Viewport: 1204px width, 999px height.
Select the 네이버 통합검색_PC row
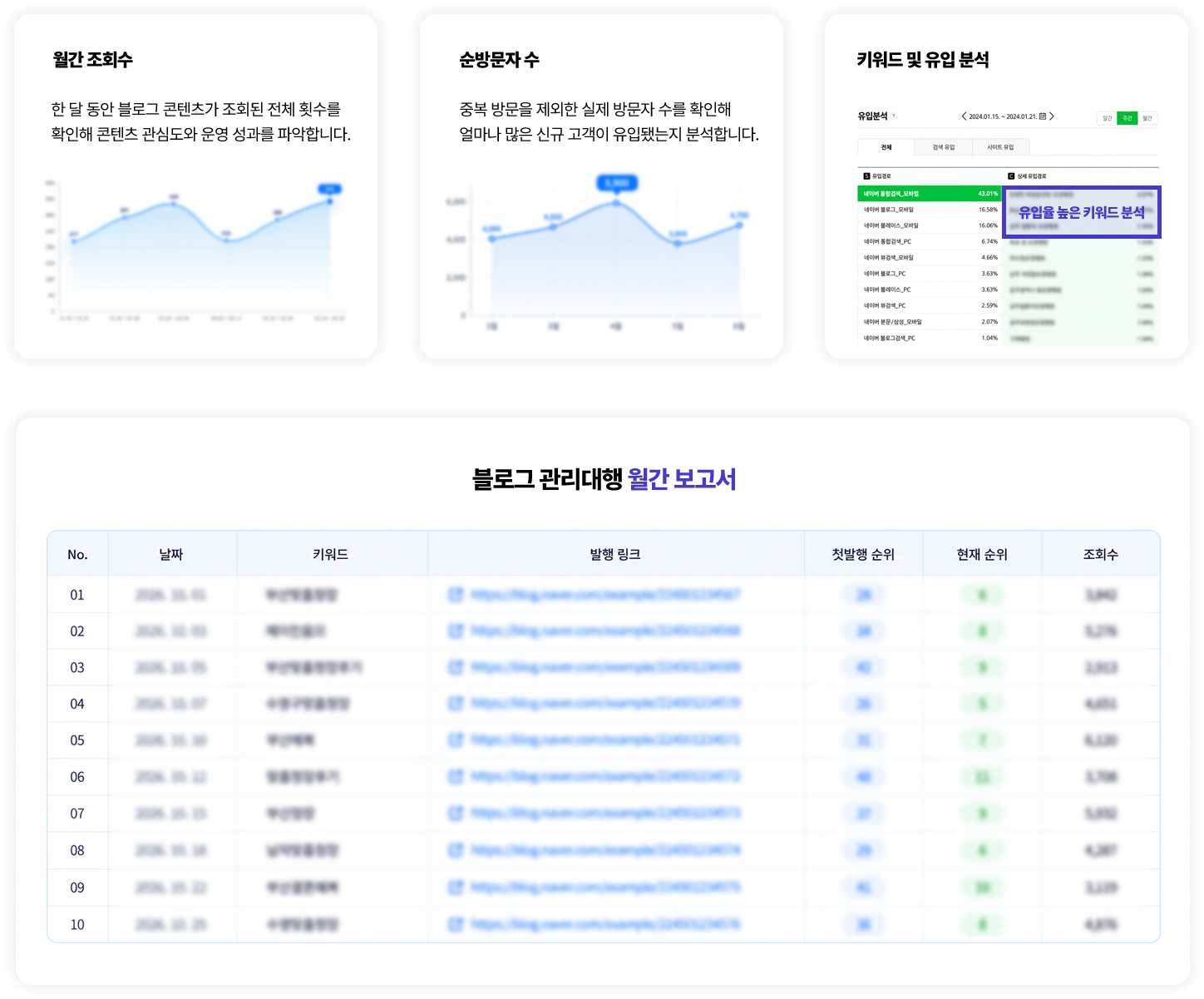click(930, 241)
